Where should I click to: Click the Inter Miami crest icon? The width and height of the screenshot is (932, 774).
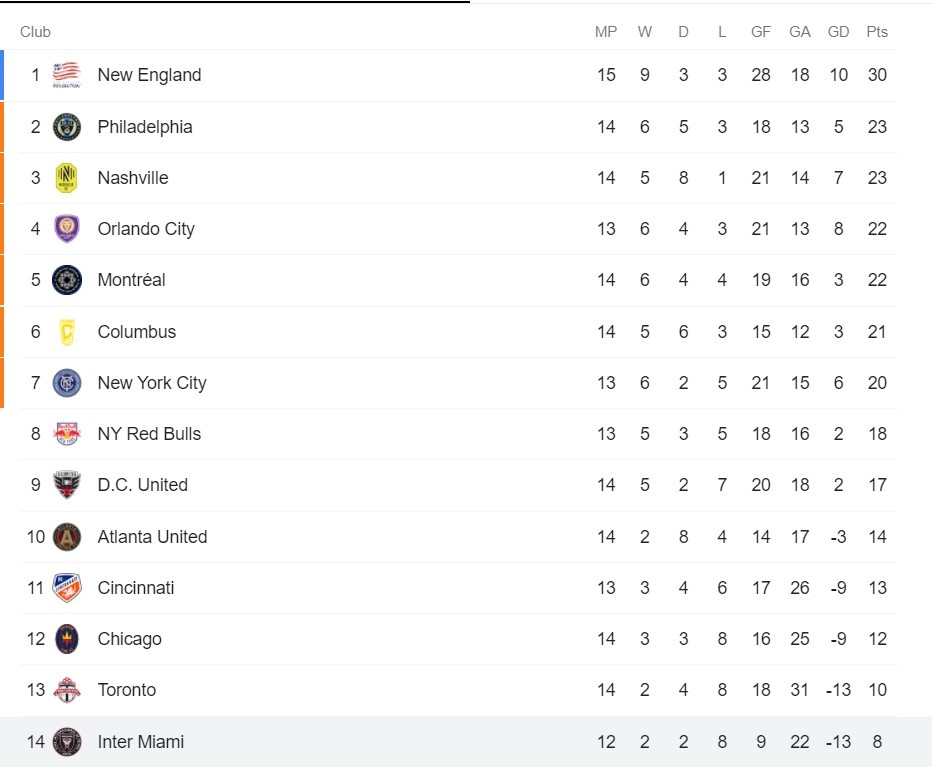point(67,742)
